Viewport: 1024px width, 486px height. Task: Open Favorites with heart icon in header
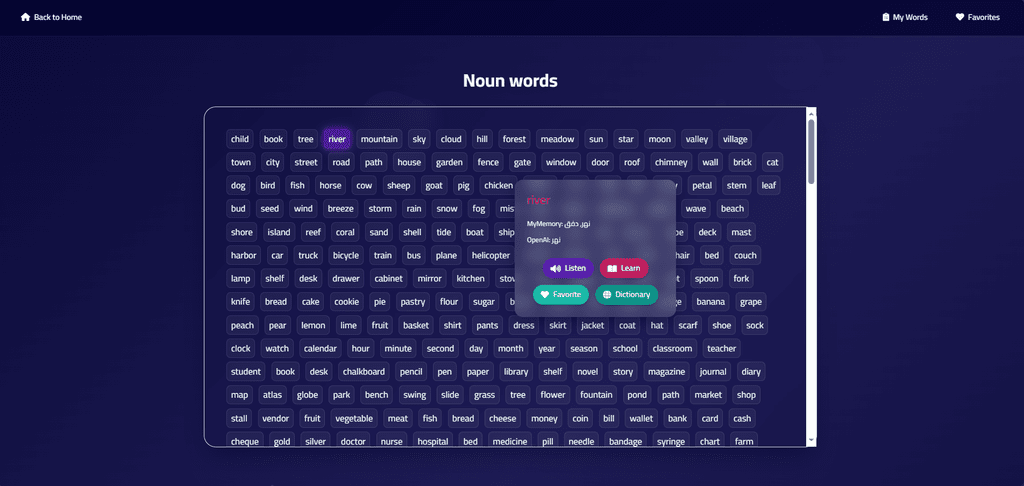coord(977,18)
